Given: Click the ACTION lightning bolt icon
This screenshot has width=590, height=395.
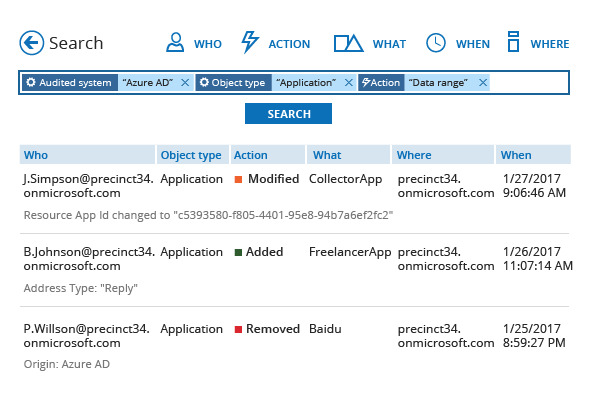Looking at the screenshot, I should tap(250, 42).
